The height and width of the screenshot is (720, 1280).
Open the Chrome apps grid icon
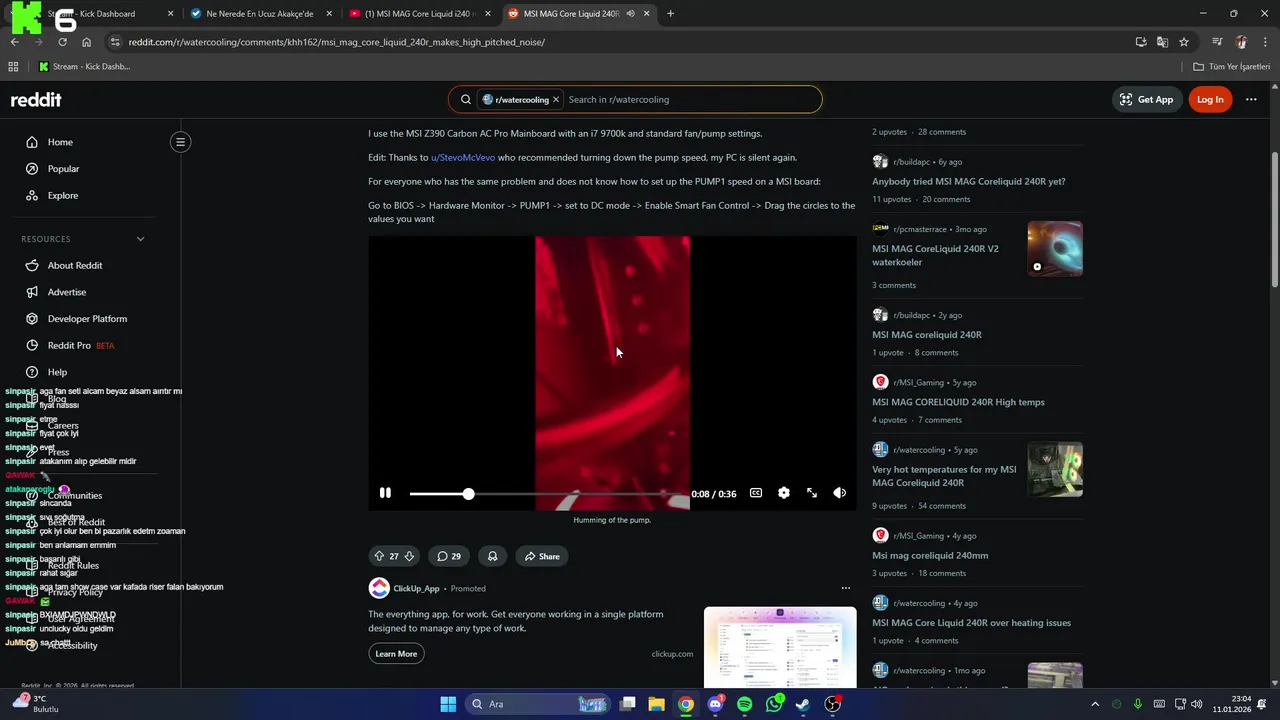13,67
